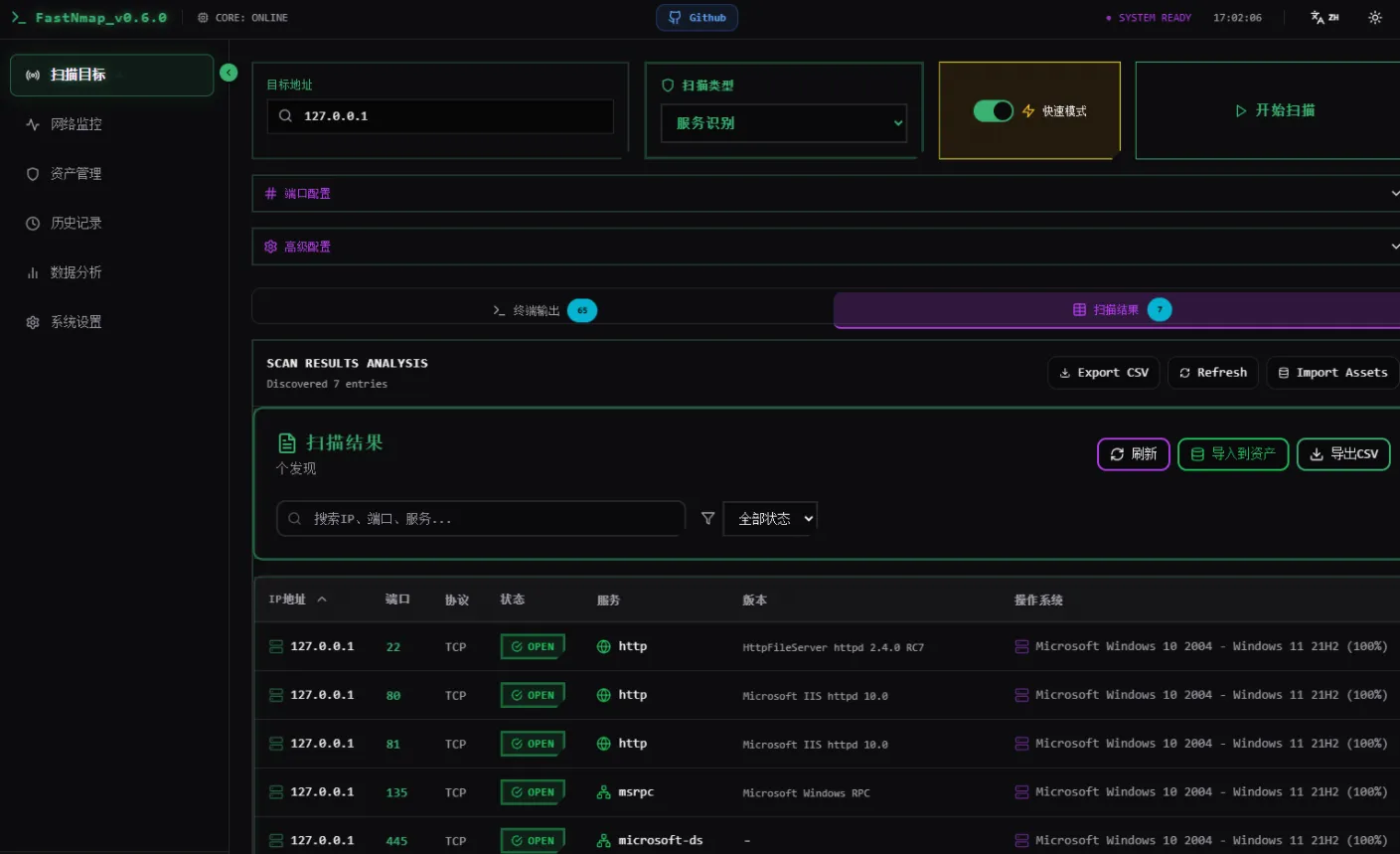Collapse sidebar with green arrow button

229,73
